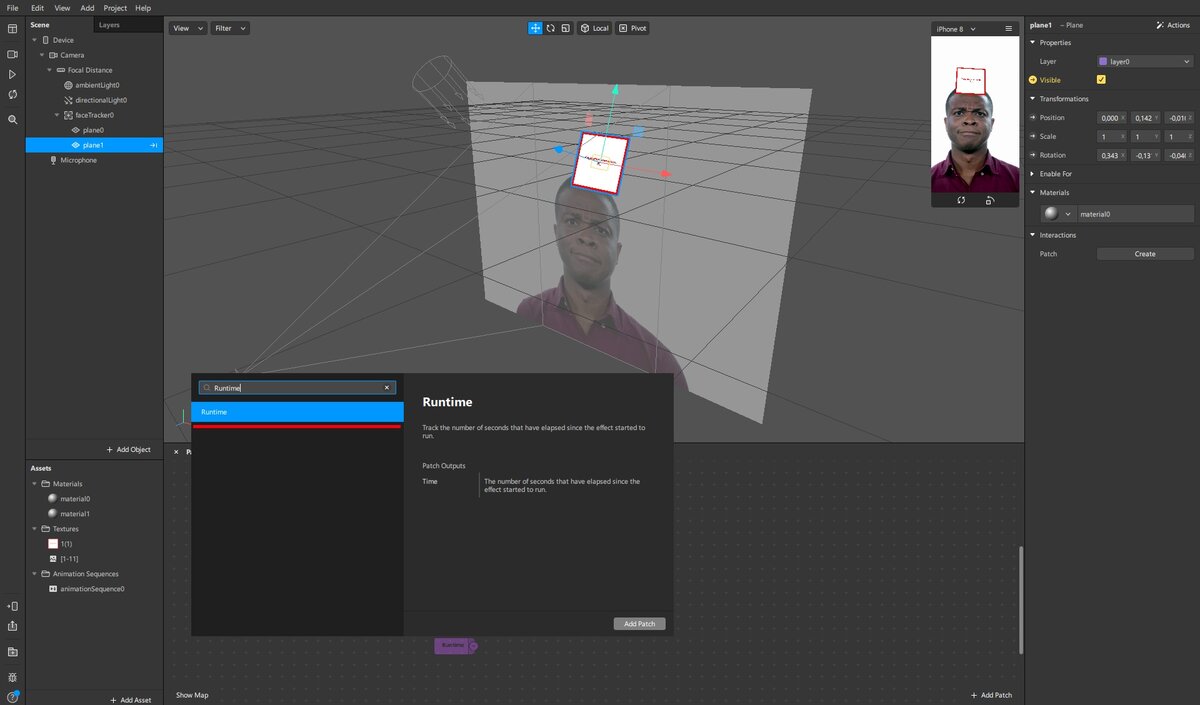Viewport: 1200px width, 705px height.
Task: Open the Project menu
Action: [115, 8]
